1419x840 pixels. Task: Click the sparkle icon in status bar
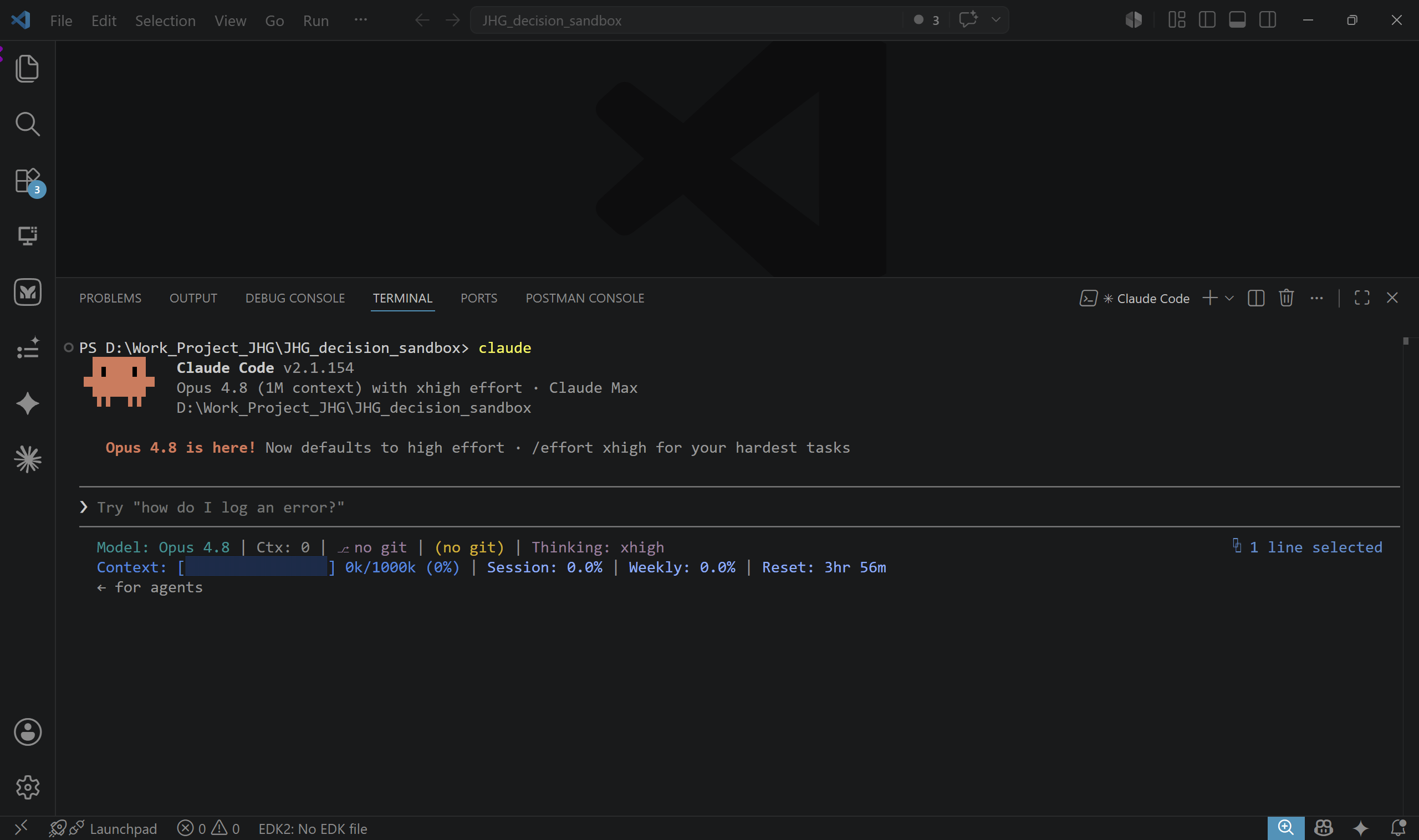point(1361,828)
